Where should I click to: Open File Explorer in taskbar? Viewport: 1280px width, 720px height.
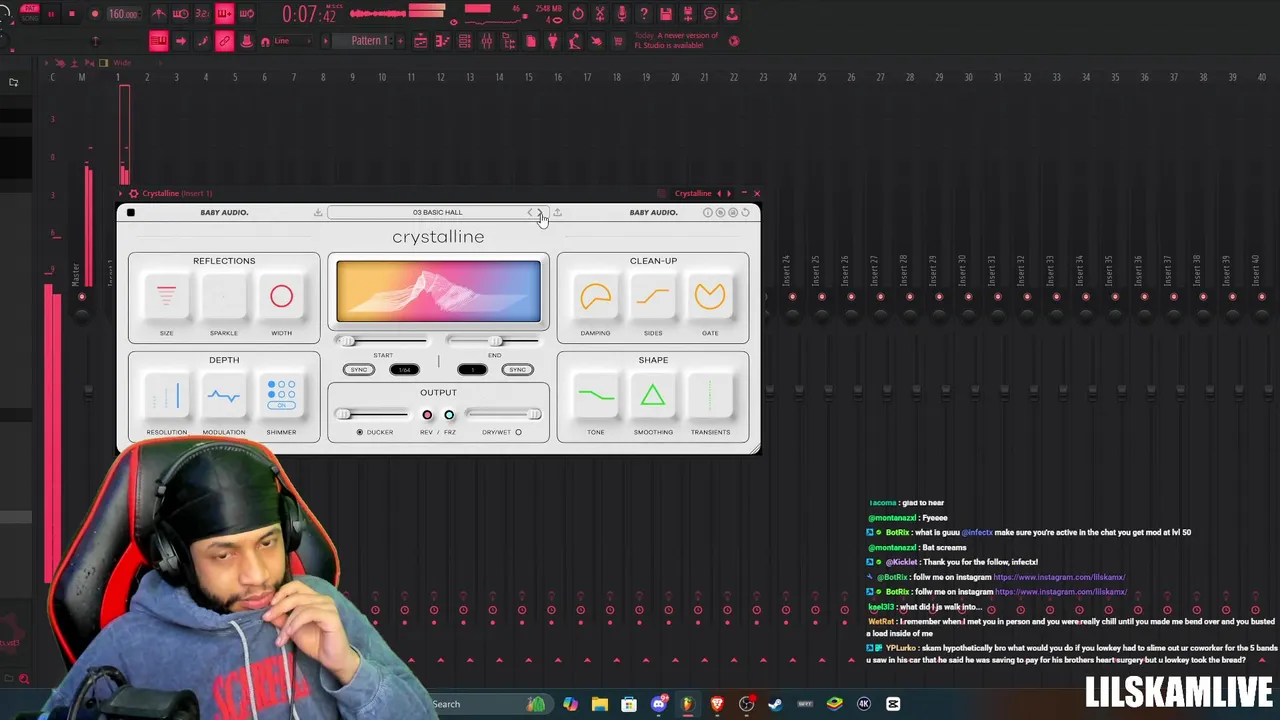coord(599,704)
